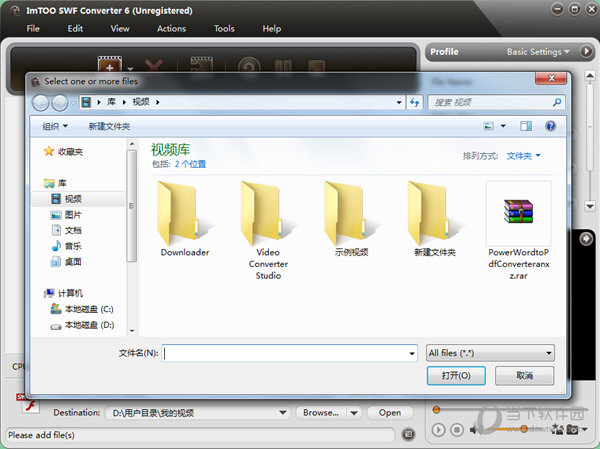600x449 pixels.
Task: Click the search magnifier icon
Action: (x=557, y=102)
